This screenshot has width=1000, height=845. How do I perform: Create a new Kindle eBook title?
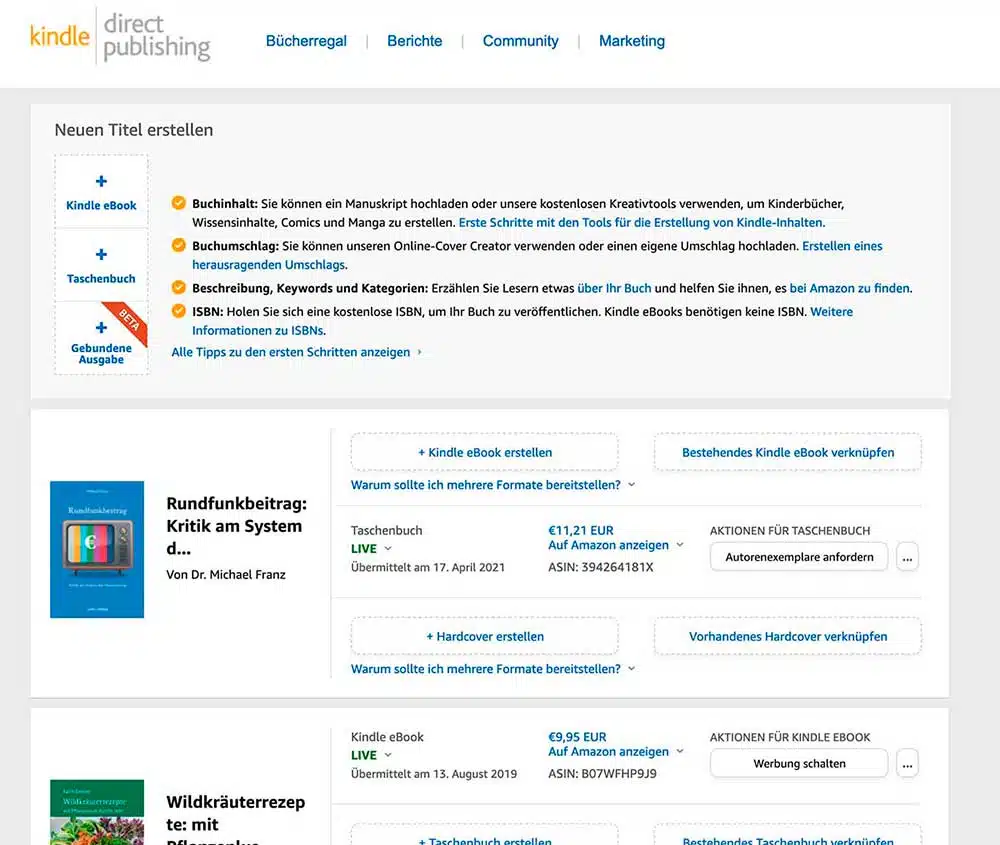(x=101, y=191)
